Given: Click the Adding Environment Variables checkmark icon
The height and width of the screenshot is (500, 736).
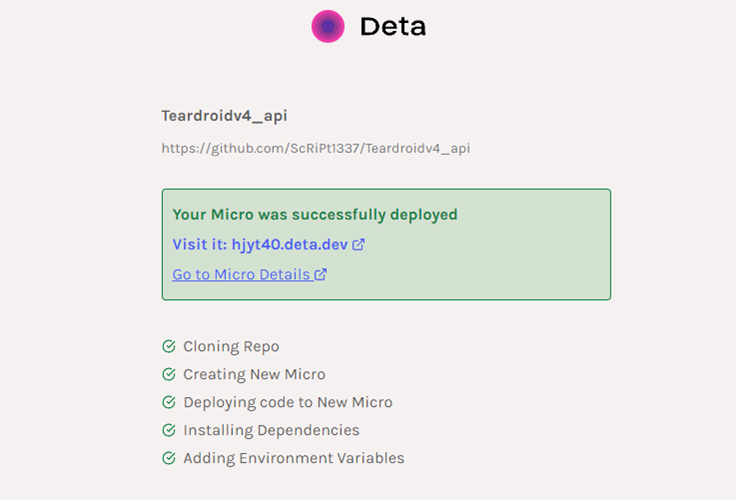Looking at the screenshot, I should click(x=169, y=458).
